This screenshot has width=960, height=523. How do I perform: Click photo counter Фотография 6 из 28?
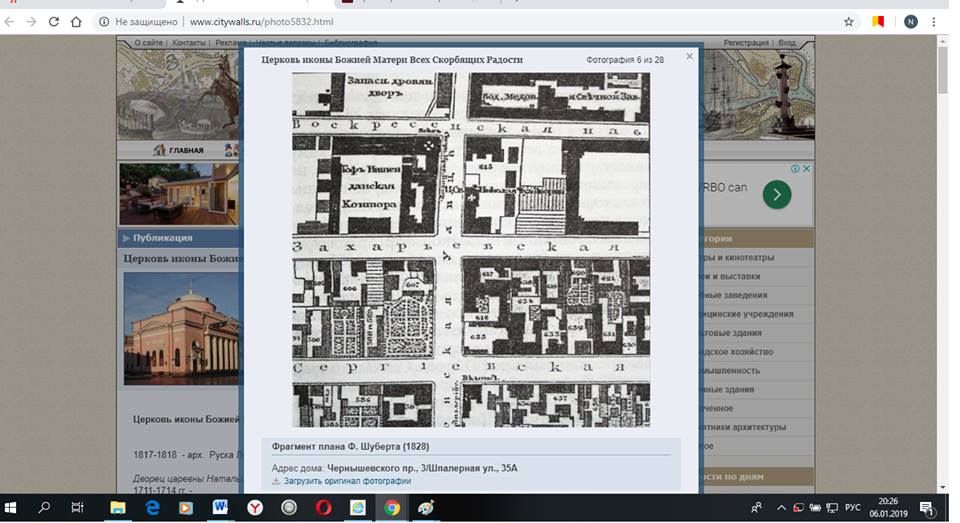(624, 60)
